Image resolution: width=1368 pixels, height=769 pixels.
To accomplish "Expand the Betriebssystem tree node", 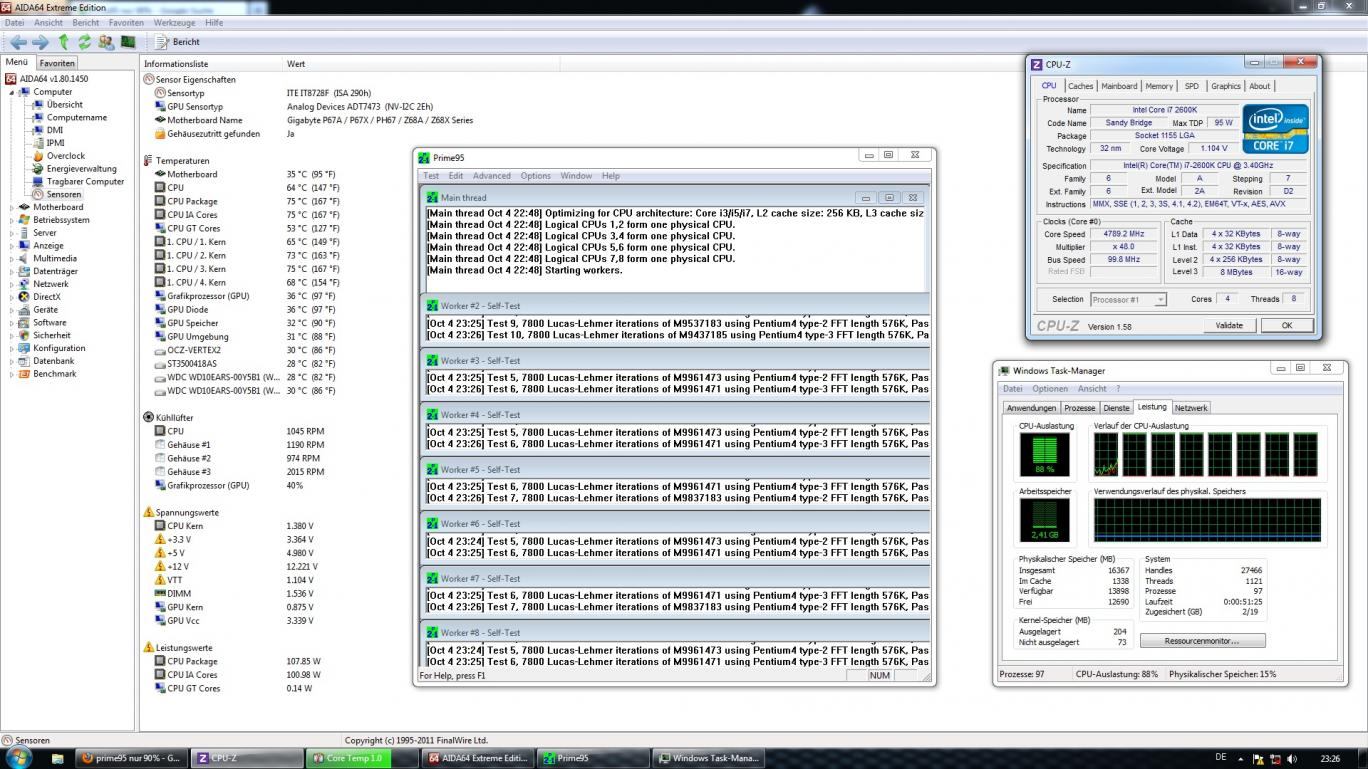I will tap(13, 220).
